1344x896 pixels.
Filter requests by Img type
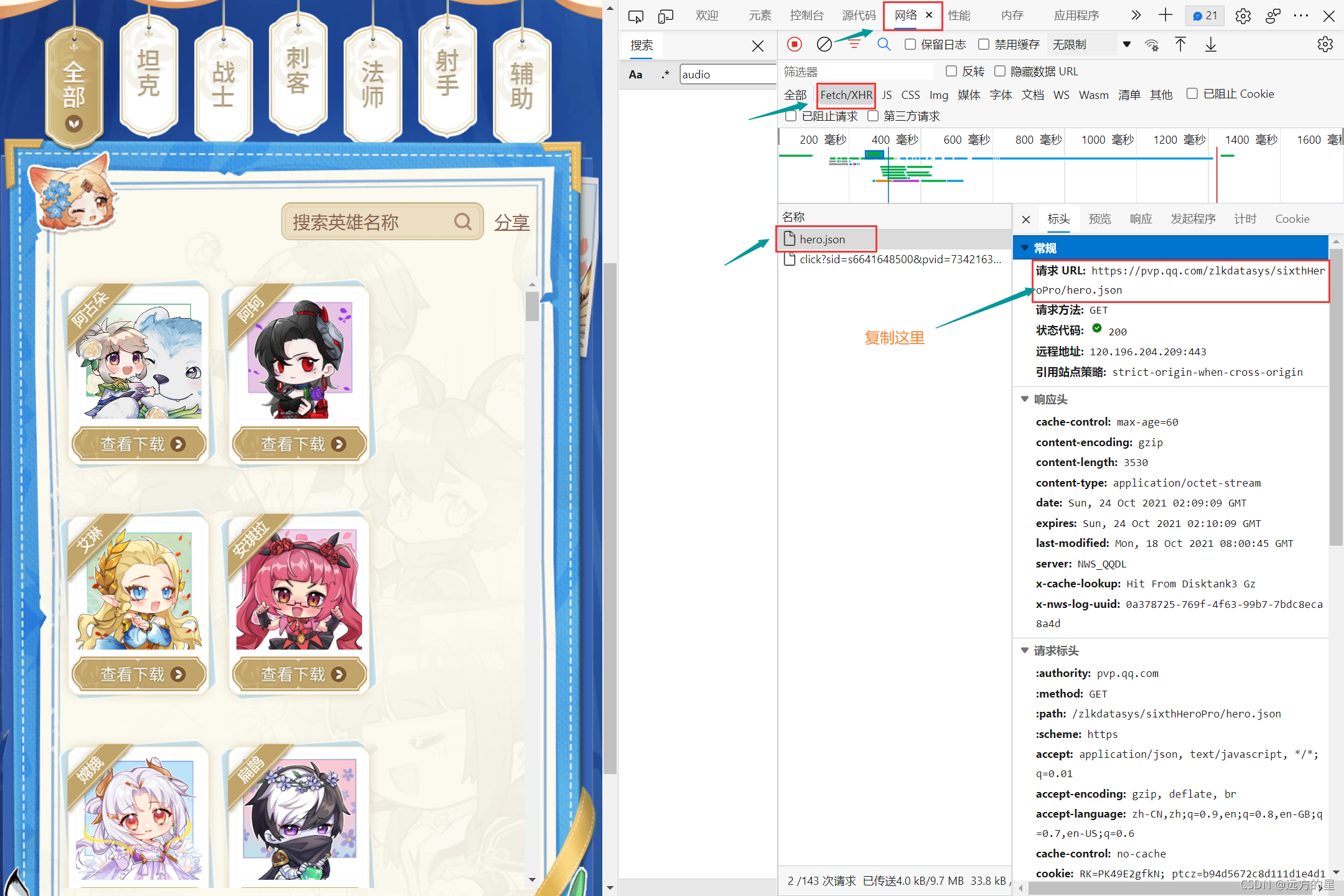click(x=938, y=95)
